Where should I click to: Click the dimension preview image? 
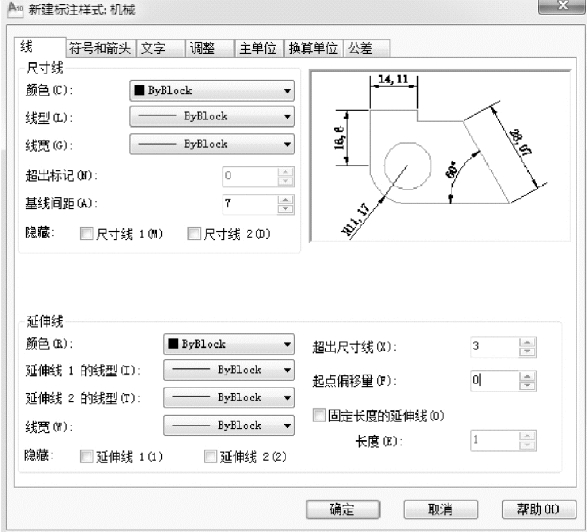tap(440, 156)
